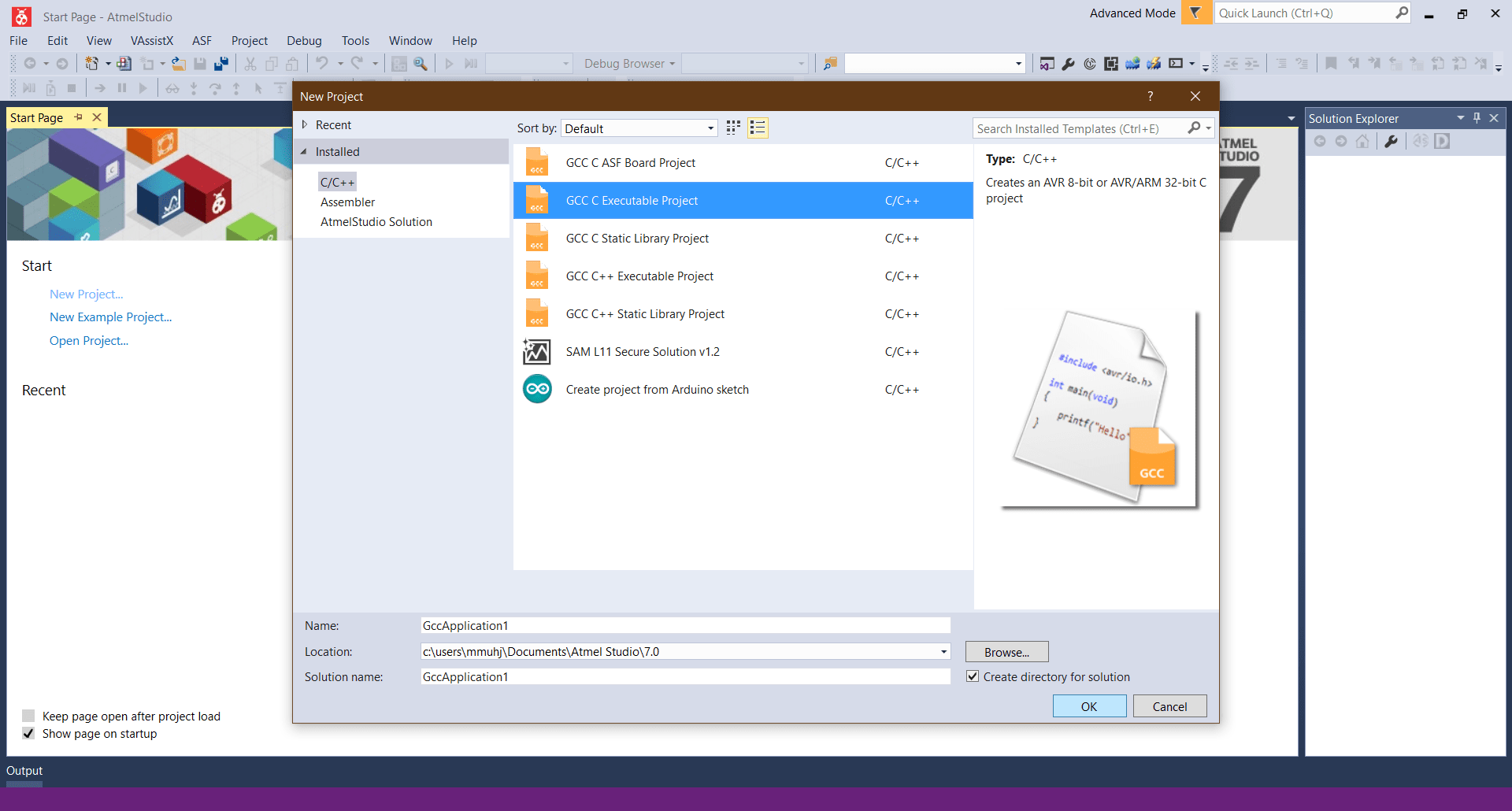This screenshot has height=811, width=1512.
Task: Open the template search options dropdown arrow
Action: (1209, 128)
